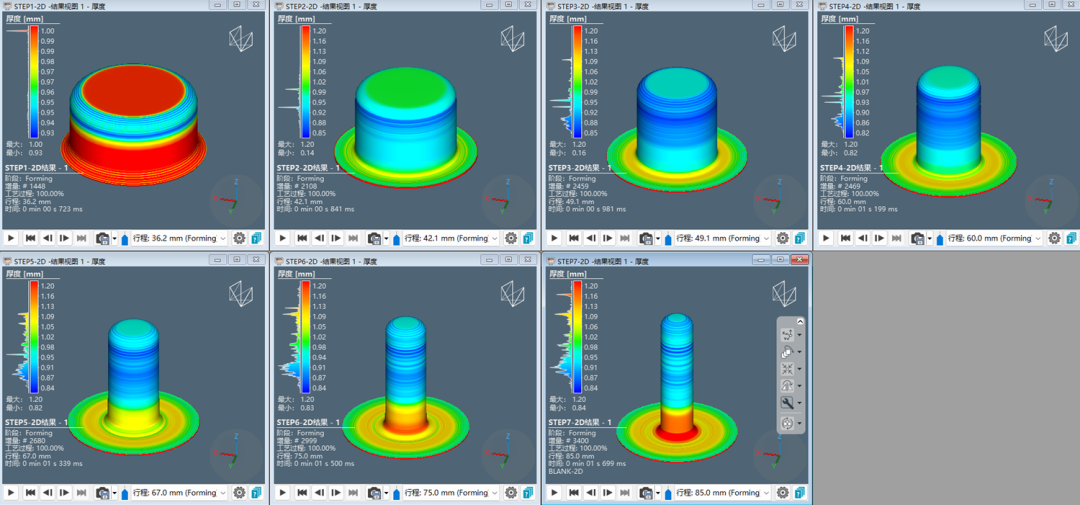Click the snapshot camera icon in STEP2-2D
Image resolution: width=1080 pixels, height=505 pixels.
[x=374, y=238]
